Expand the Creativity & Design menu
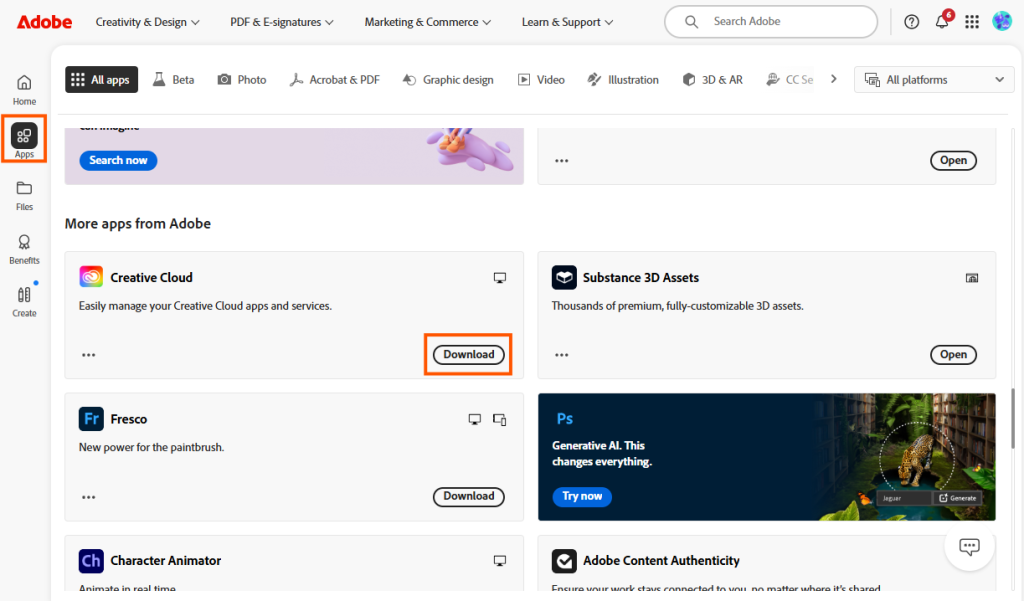The image size is (1024, 601). click(148, 22)
